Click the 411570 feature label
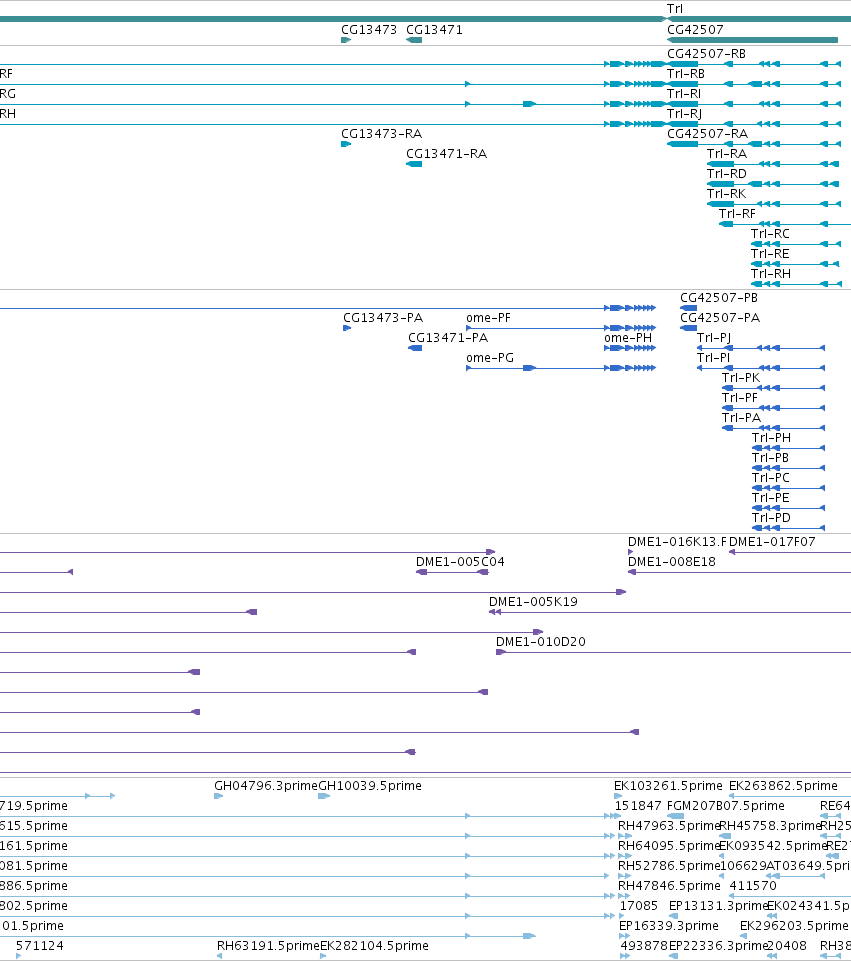The image size is (851, 961). (x=753, y=886)
